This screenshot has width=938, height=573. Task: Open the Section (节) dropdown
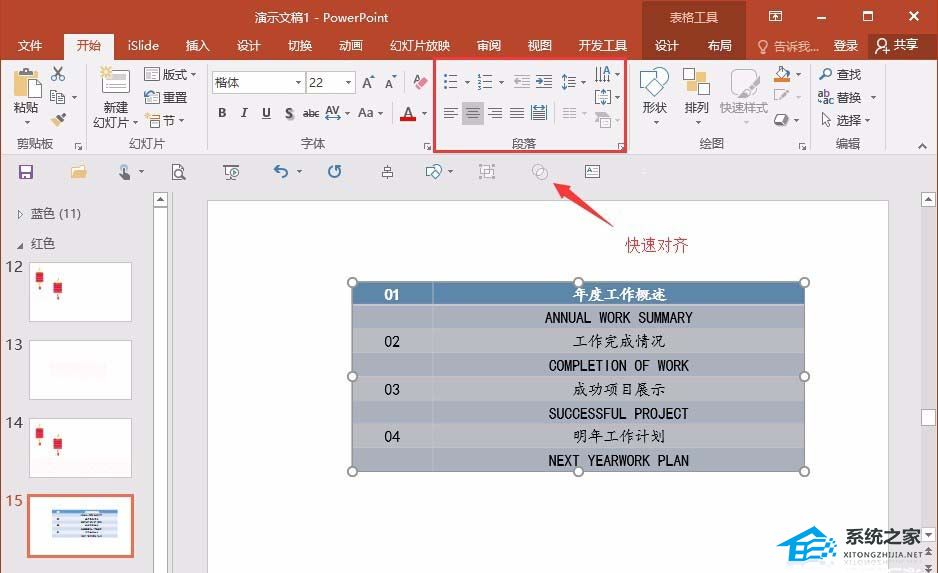[x=165, y=120]
